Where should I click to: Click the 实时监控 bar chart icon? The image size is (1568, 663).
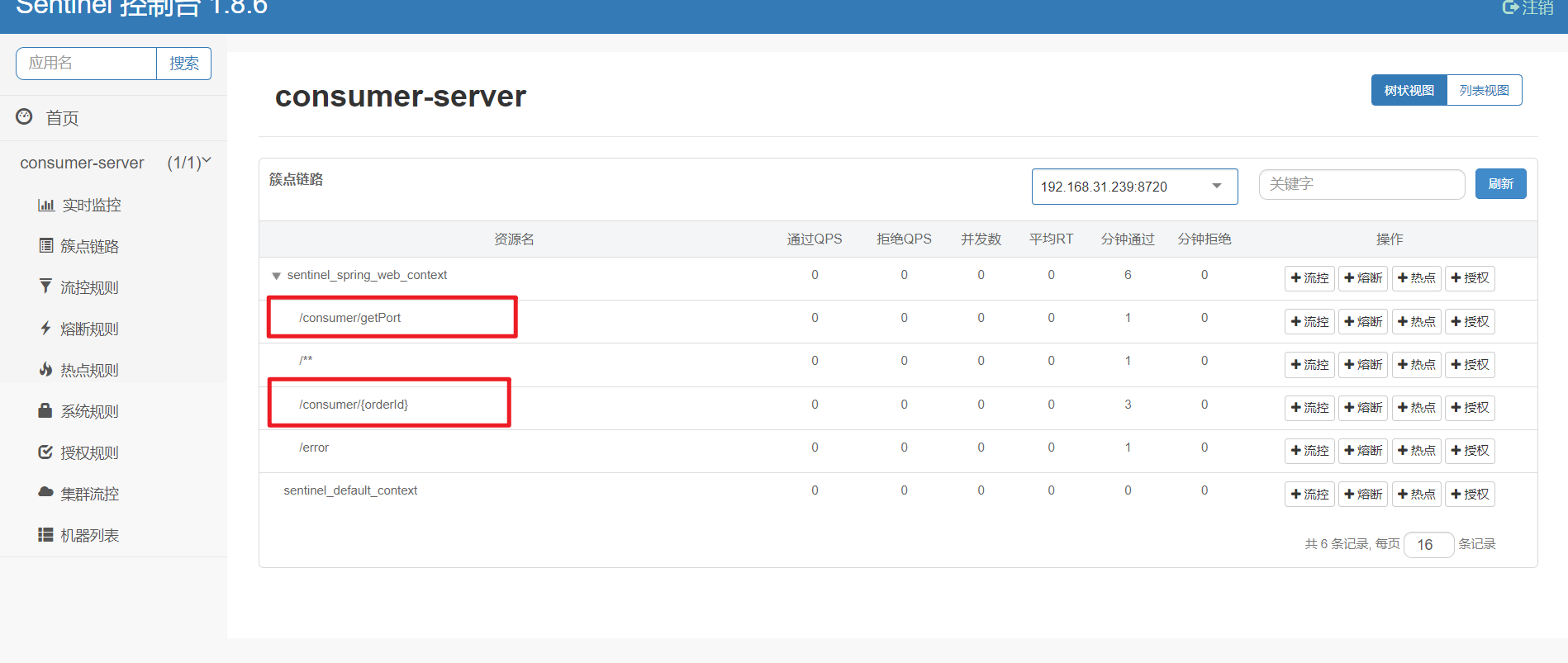[46, 205]
